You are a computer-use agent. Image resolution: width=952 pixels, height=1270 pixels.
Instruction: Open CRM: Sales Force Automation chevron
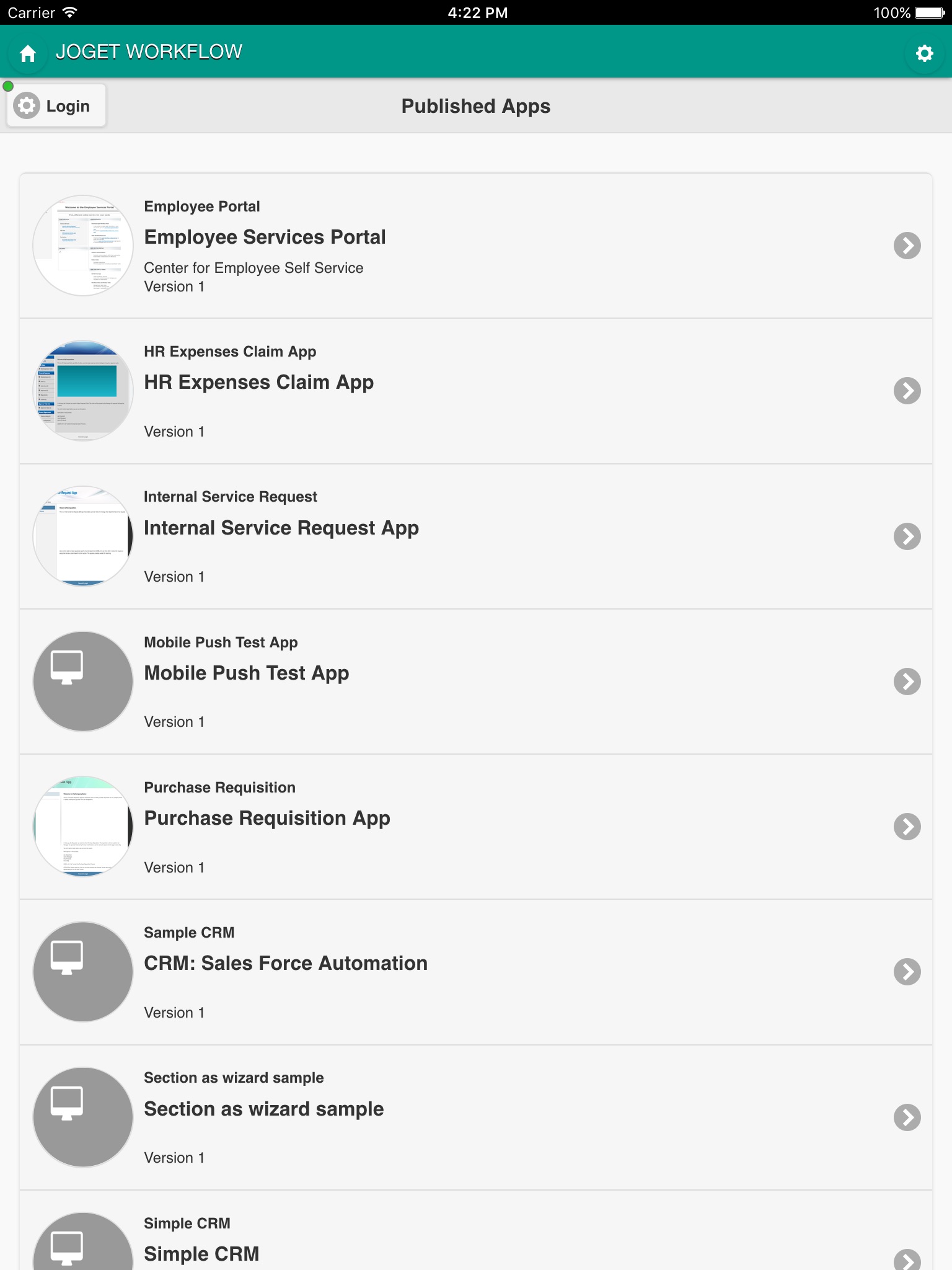907,972
